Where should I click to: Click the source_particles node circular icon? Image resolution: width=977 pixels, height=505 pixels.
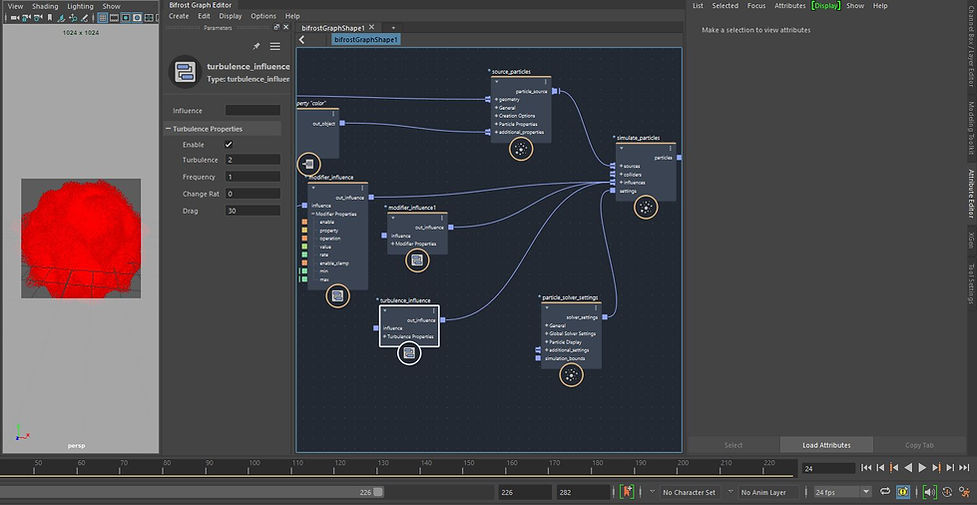point(521,150)
